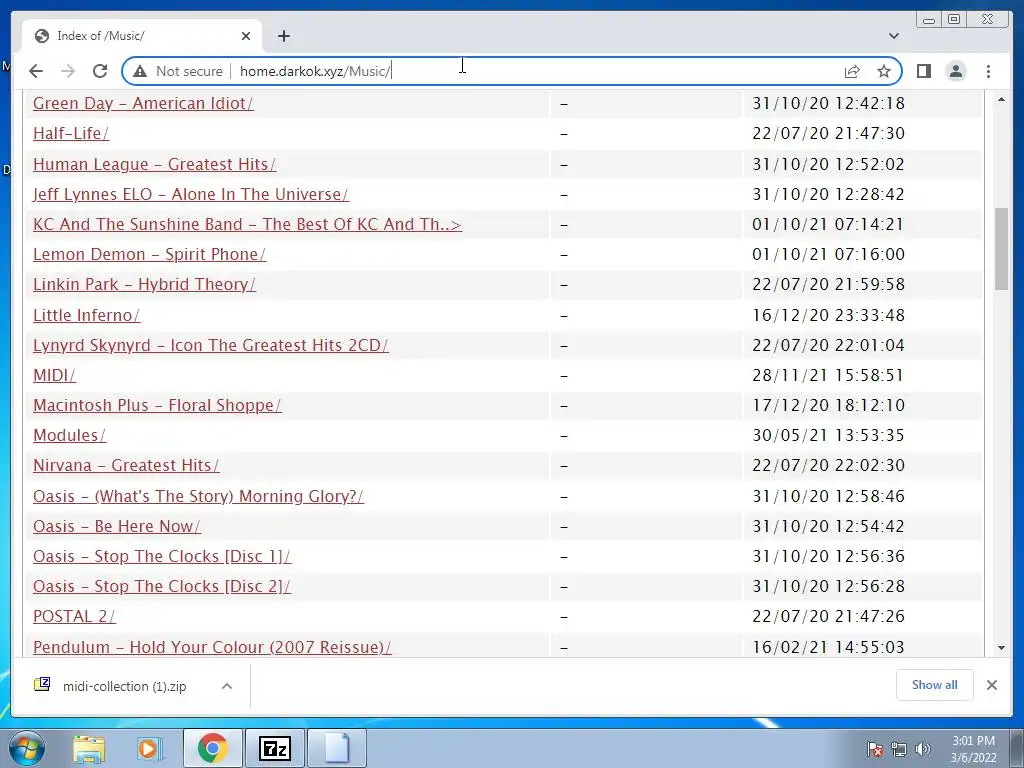Screen dimensions: 1024x768
Task: Click the scroll down arrow
Action: [x=1001, y=648]
